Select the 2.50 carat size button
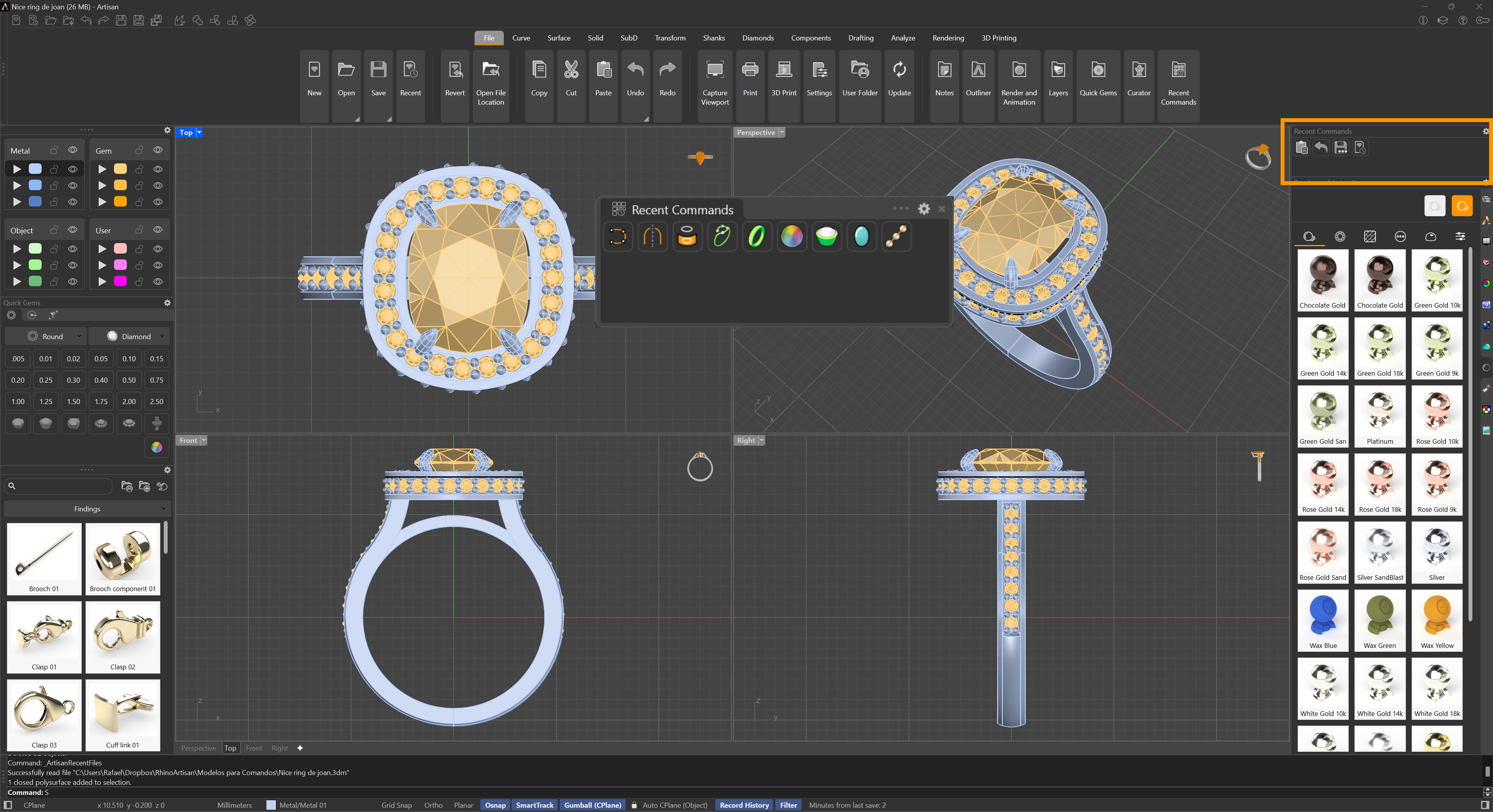 click(156, 402)
